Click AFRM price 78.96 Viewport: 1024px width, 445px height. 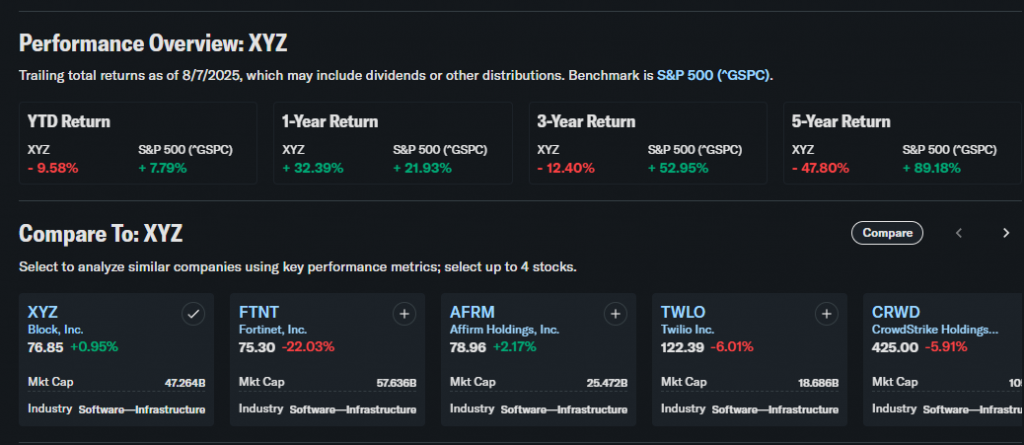468,347
